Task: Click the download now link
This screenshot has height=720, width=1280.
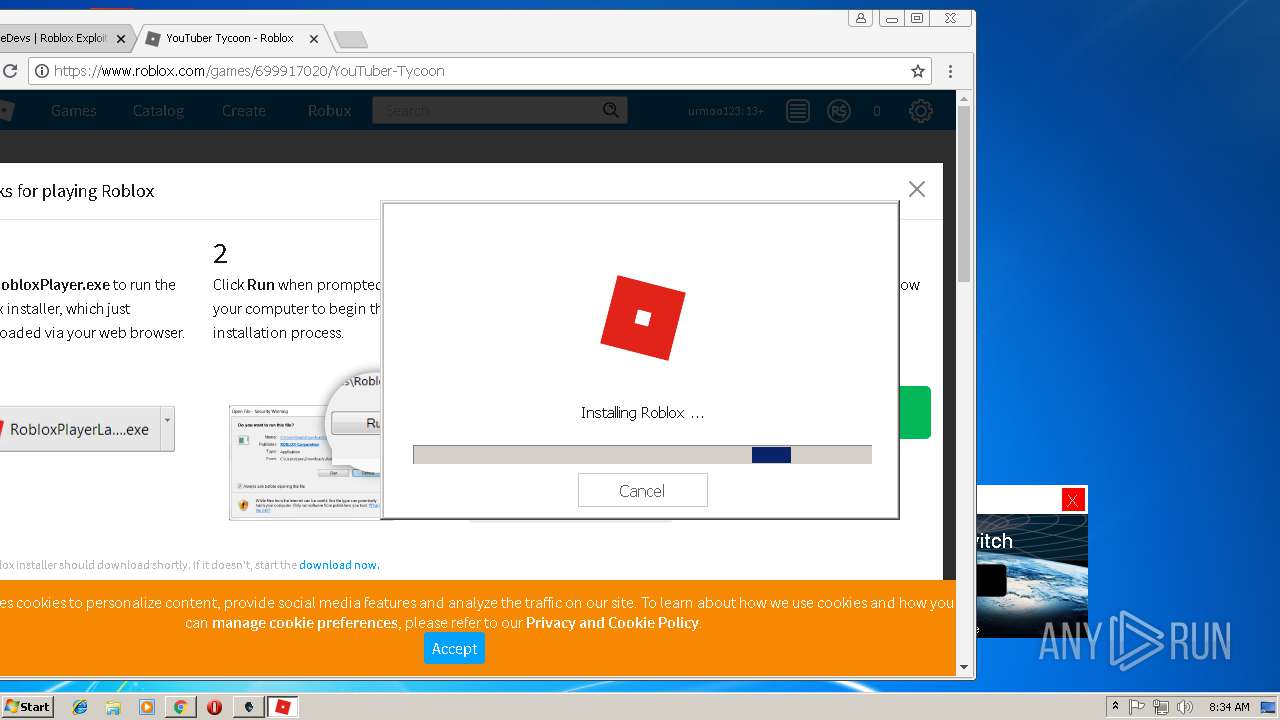Action: [x=338, y=565]
